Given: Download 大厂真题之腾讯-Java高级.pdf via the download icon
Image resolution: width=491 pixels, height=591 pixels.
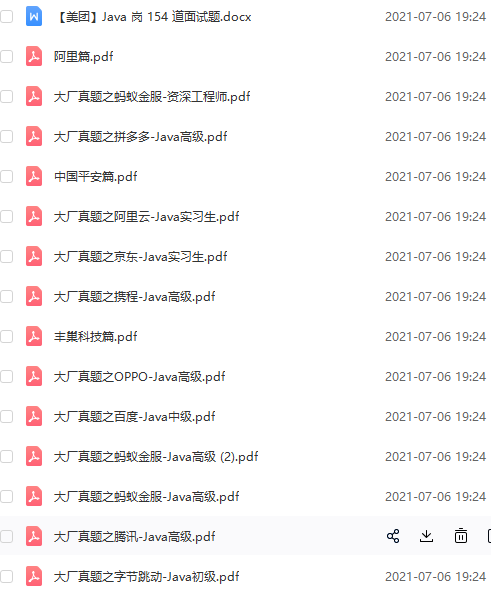Looking at the screenshot, I should pyautogui.click(x=426, y=536).
